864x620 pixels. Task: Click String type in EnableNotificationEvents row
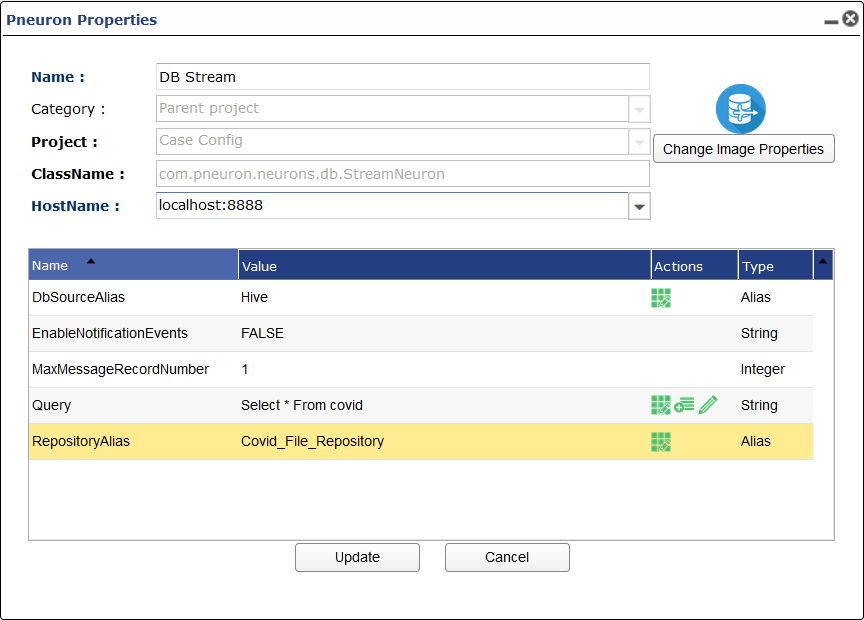click(x=759, y=333)
